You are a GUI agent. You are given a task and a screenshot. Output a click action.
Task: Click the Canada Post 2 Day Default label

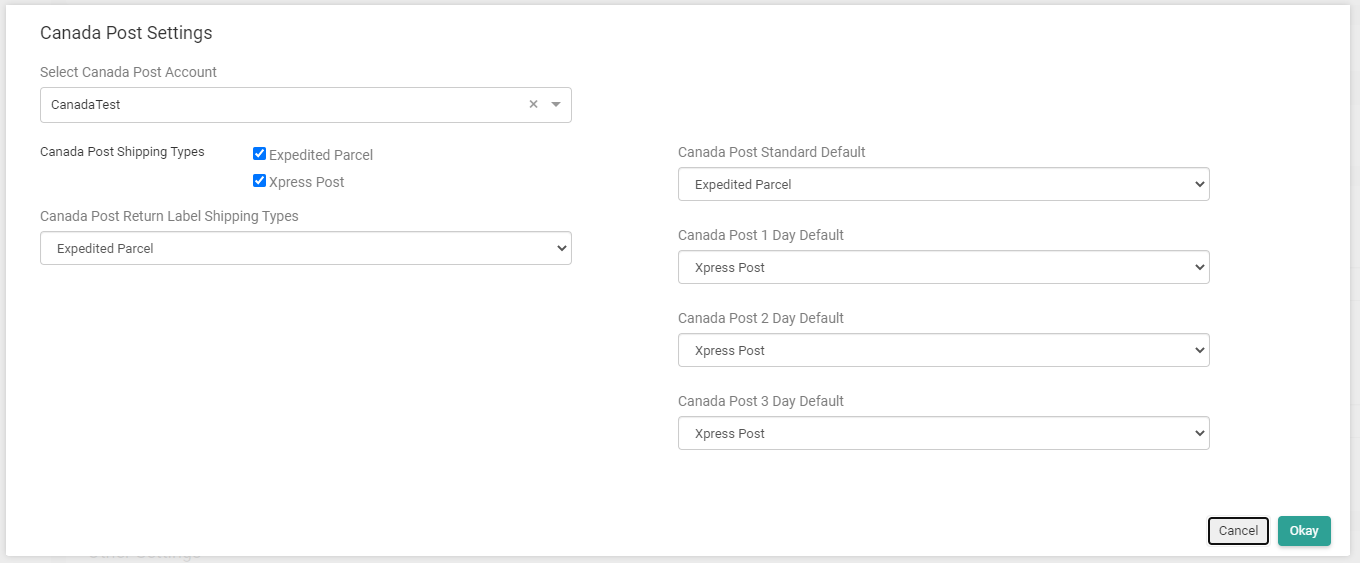pyautogui.click(x=761, y=318)
